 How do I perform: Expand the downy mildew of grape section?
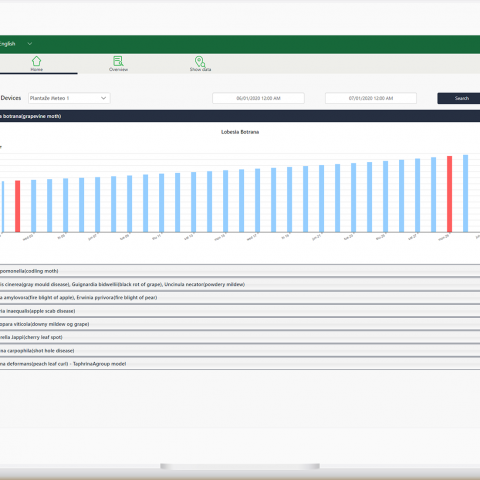[x=240, y=324]
